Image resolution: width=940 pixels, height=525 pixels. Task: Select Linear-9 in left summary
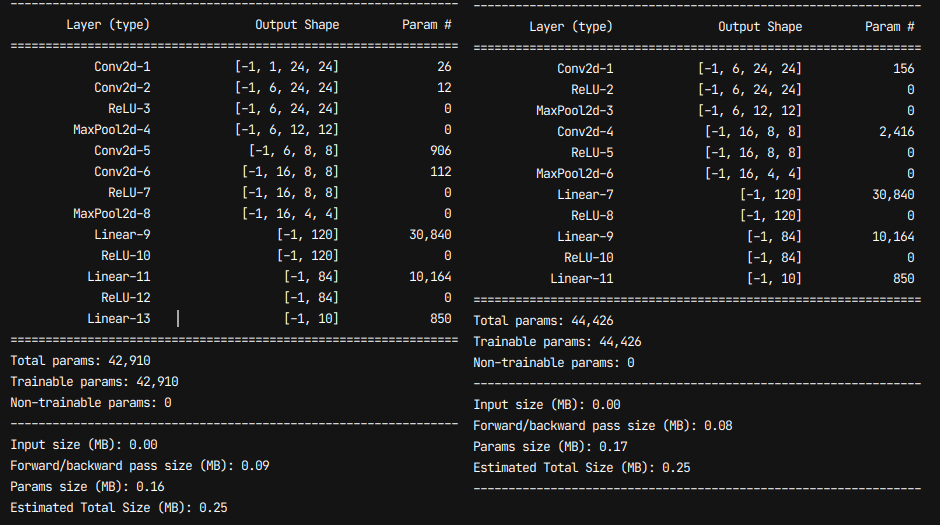tap(122, 234)
